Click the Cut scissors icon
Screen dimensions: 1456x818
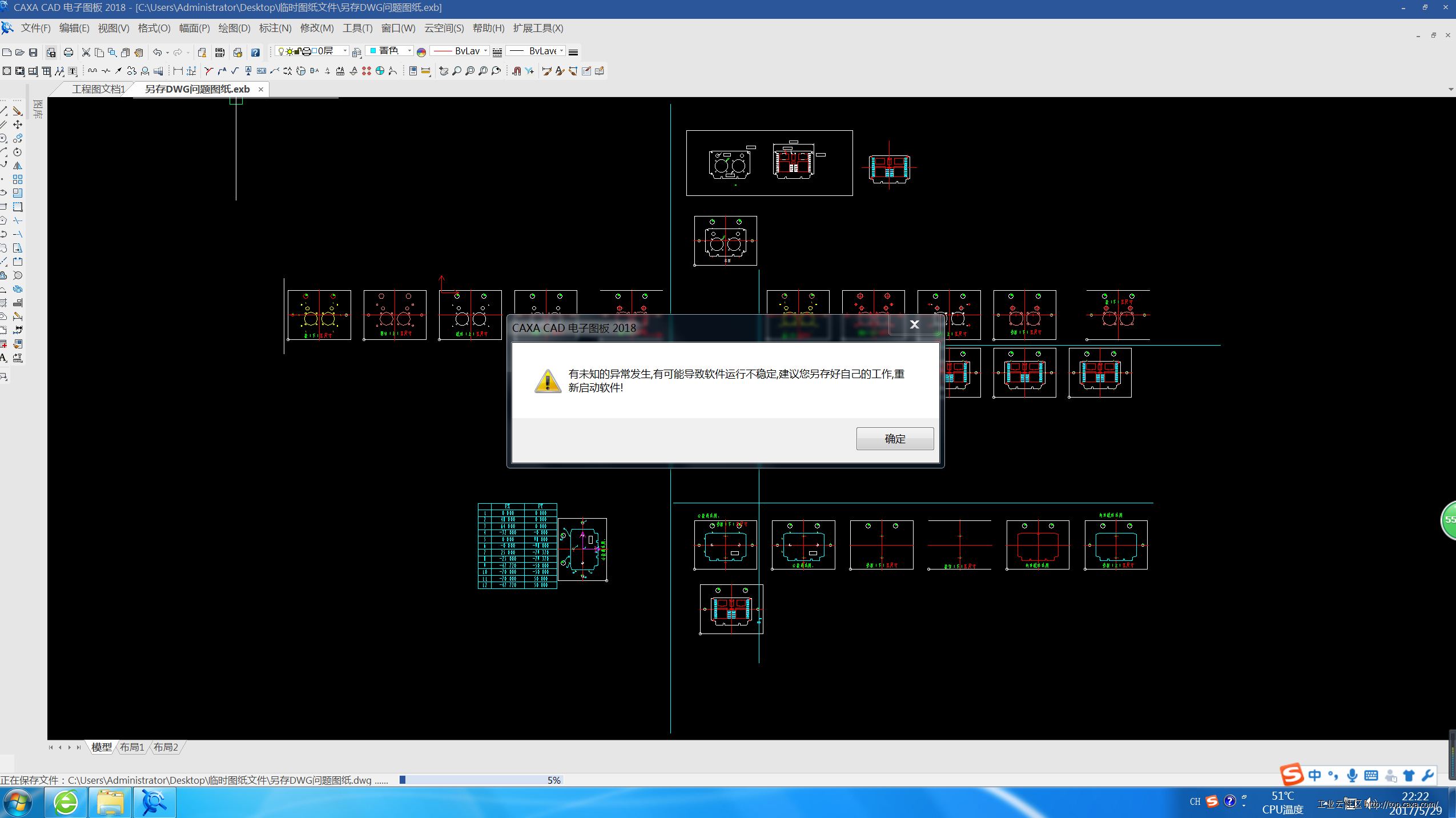(86, 53)
